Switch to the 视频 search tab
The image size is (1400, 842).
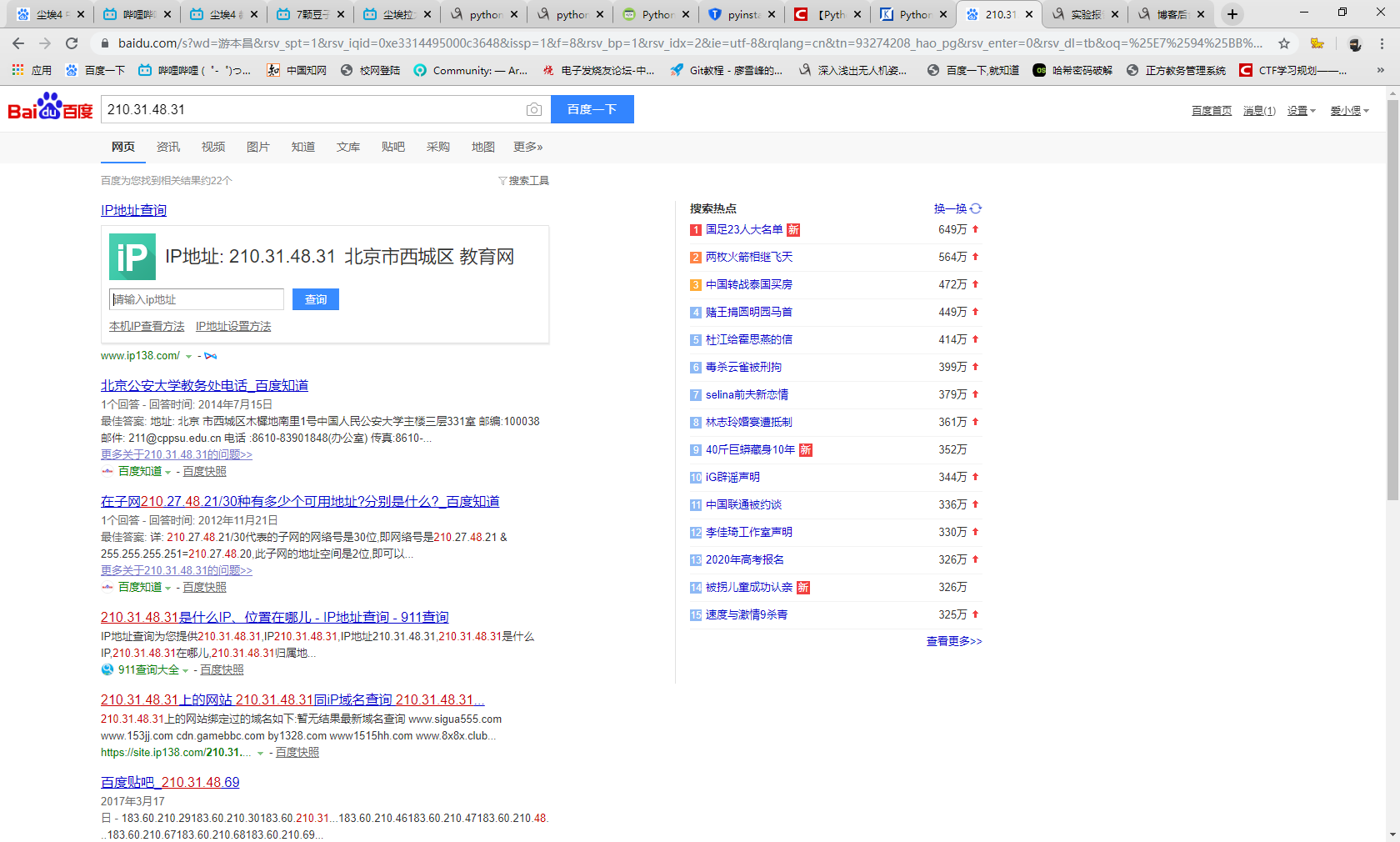tap(213, 147)
